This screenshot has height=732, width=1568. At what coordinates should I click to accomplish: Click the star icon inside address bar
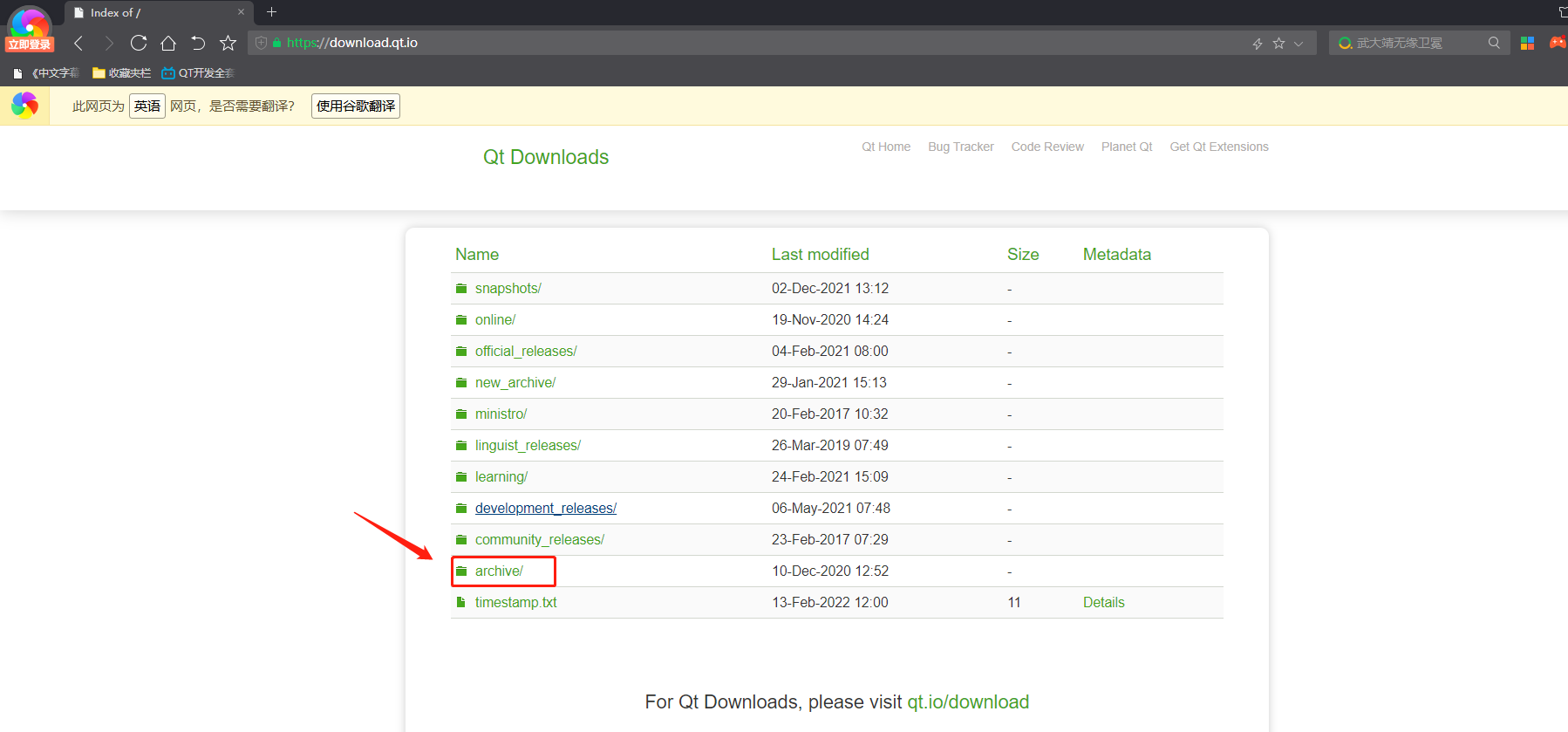pos(1278,43)
